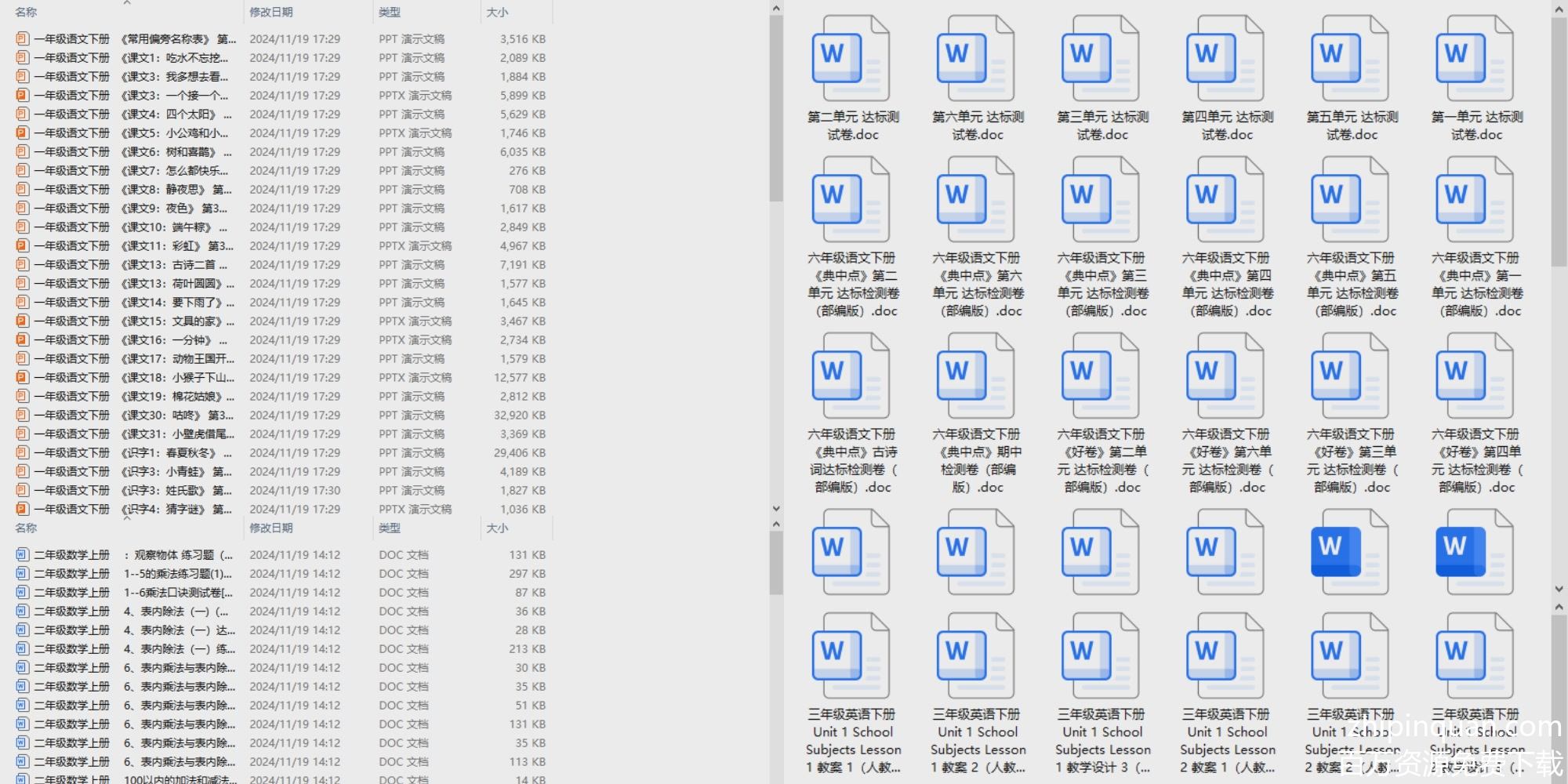This screenshot has width=1568, height=784.
Task: Click scrollbar thumb of PPT file list
Action: point(775,110)
